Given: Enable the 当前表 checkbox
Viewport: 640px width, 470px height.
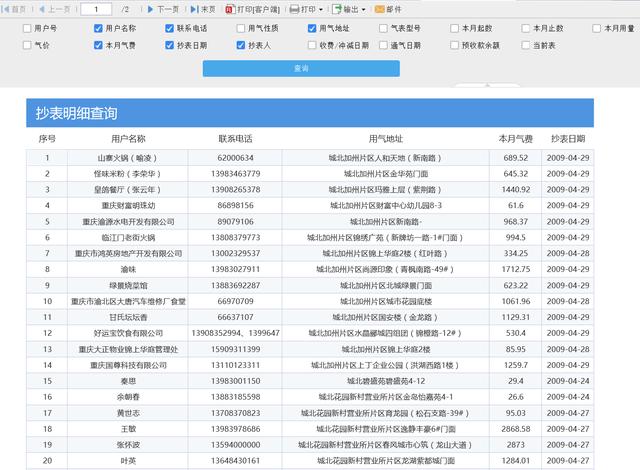Looking at the screenshot, I should coord(526,45).
